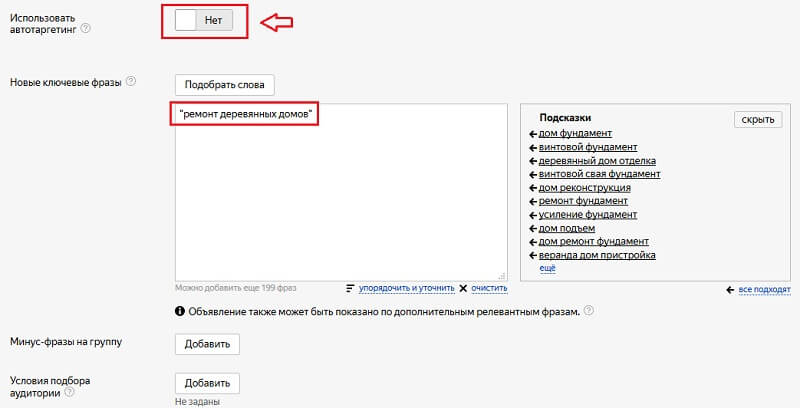
Task: Click the Не заданы status text
Action: [x=197, y=402]
